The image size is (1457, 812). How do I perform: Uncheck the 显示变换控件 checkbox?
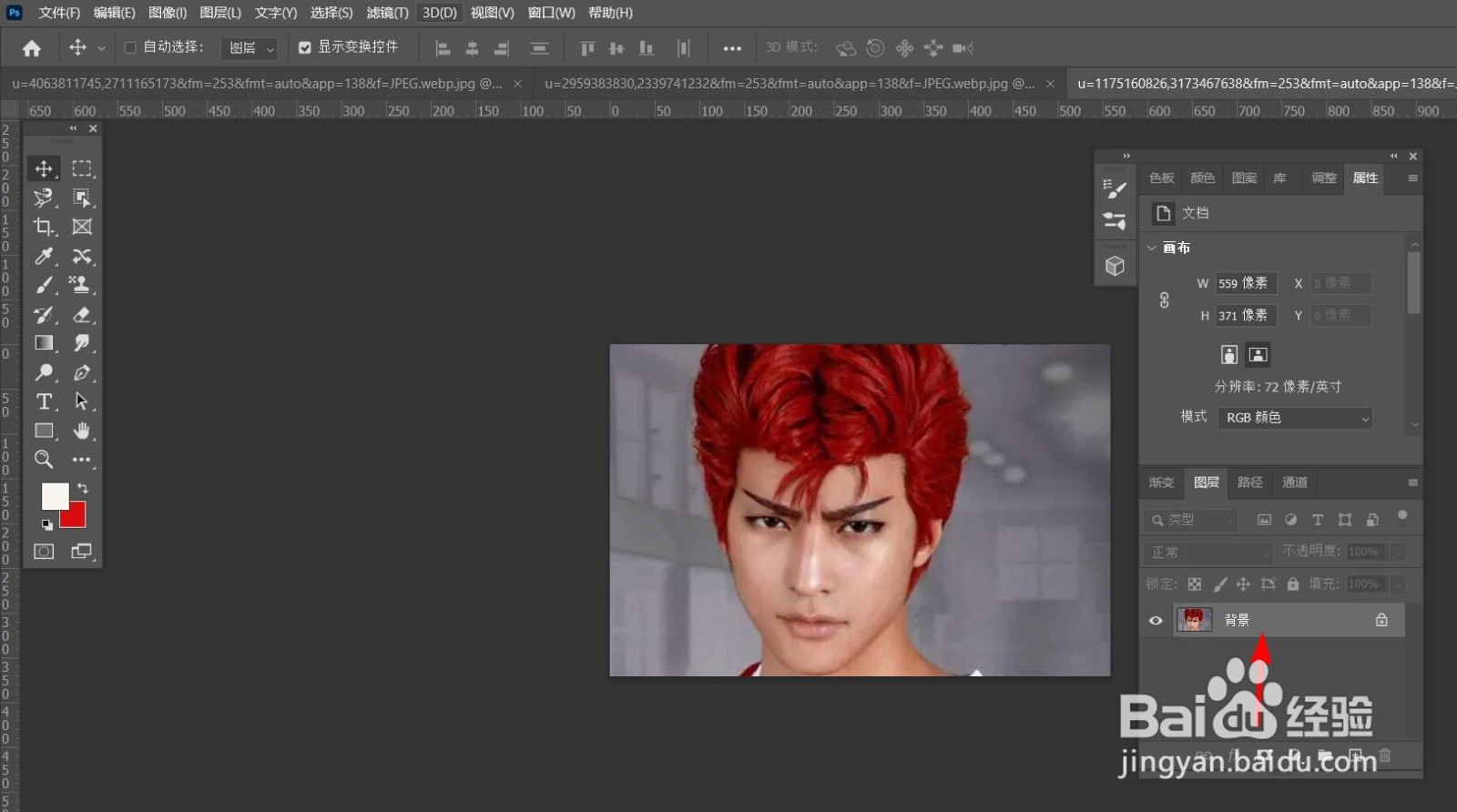305,47
